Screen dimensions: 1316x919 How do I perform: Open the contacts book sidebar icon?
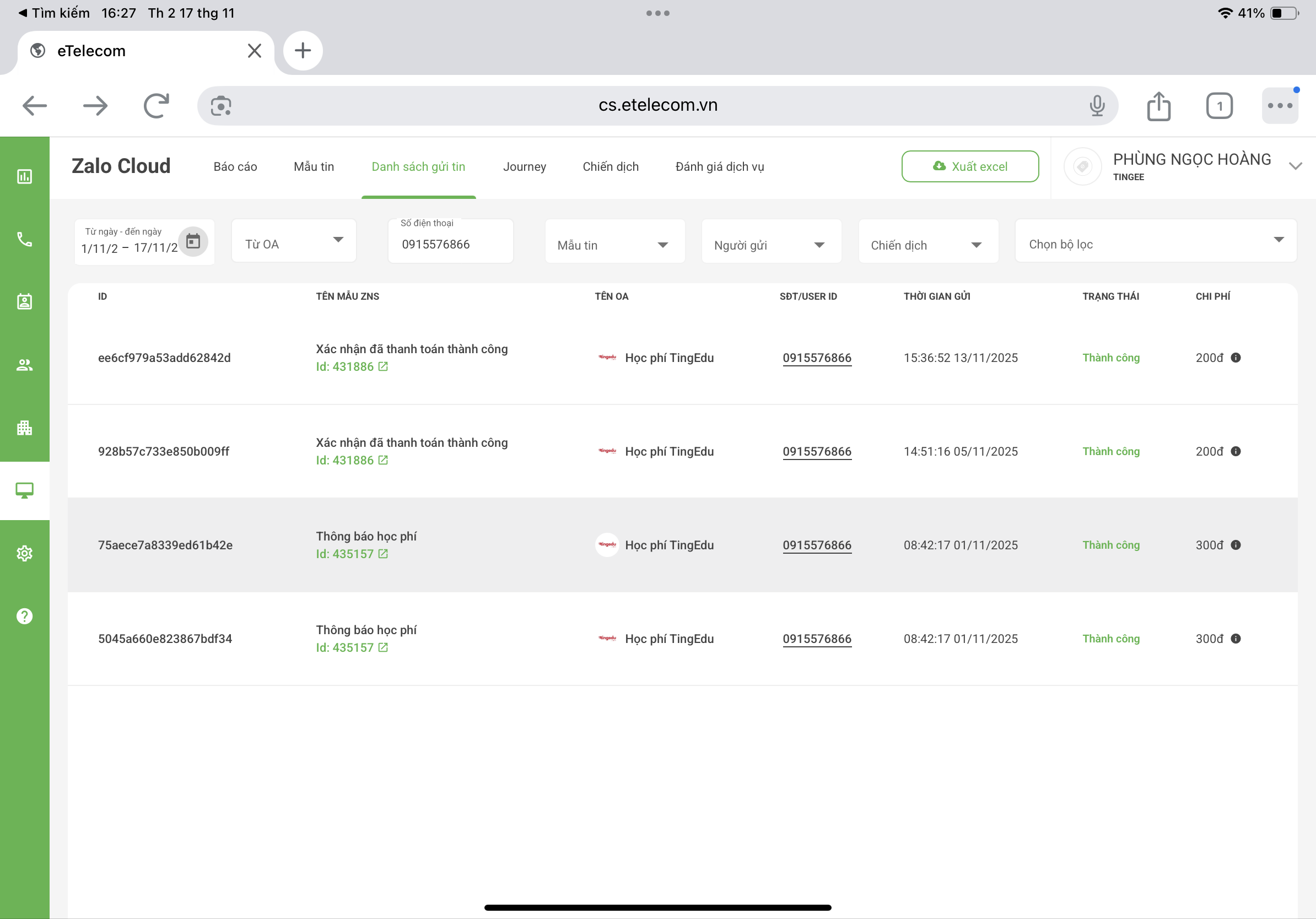click(x=24, y=301)
